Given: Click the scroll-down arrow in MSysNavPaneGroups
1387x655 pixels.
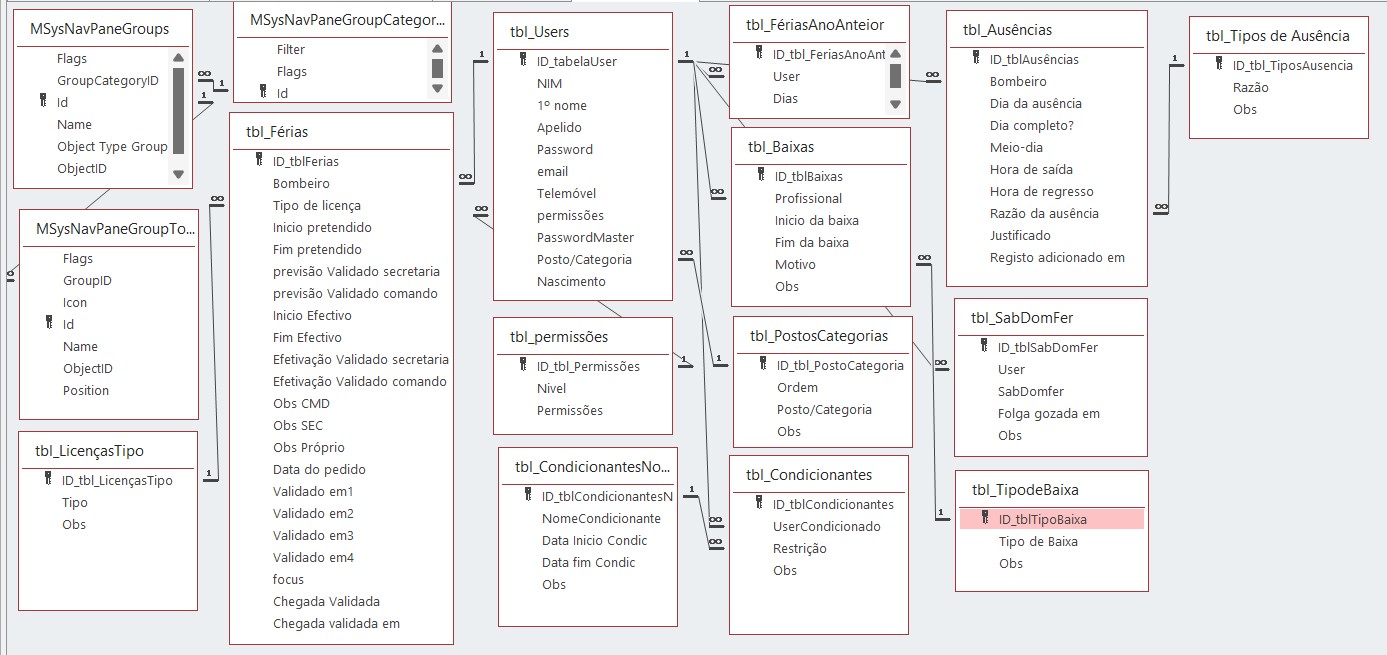Looking at the screenshot, I should tap(178, 174).
